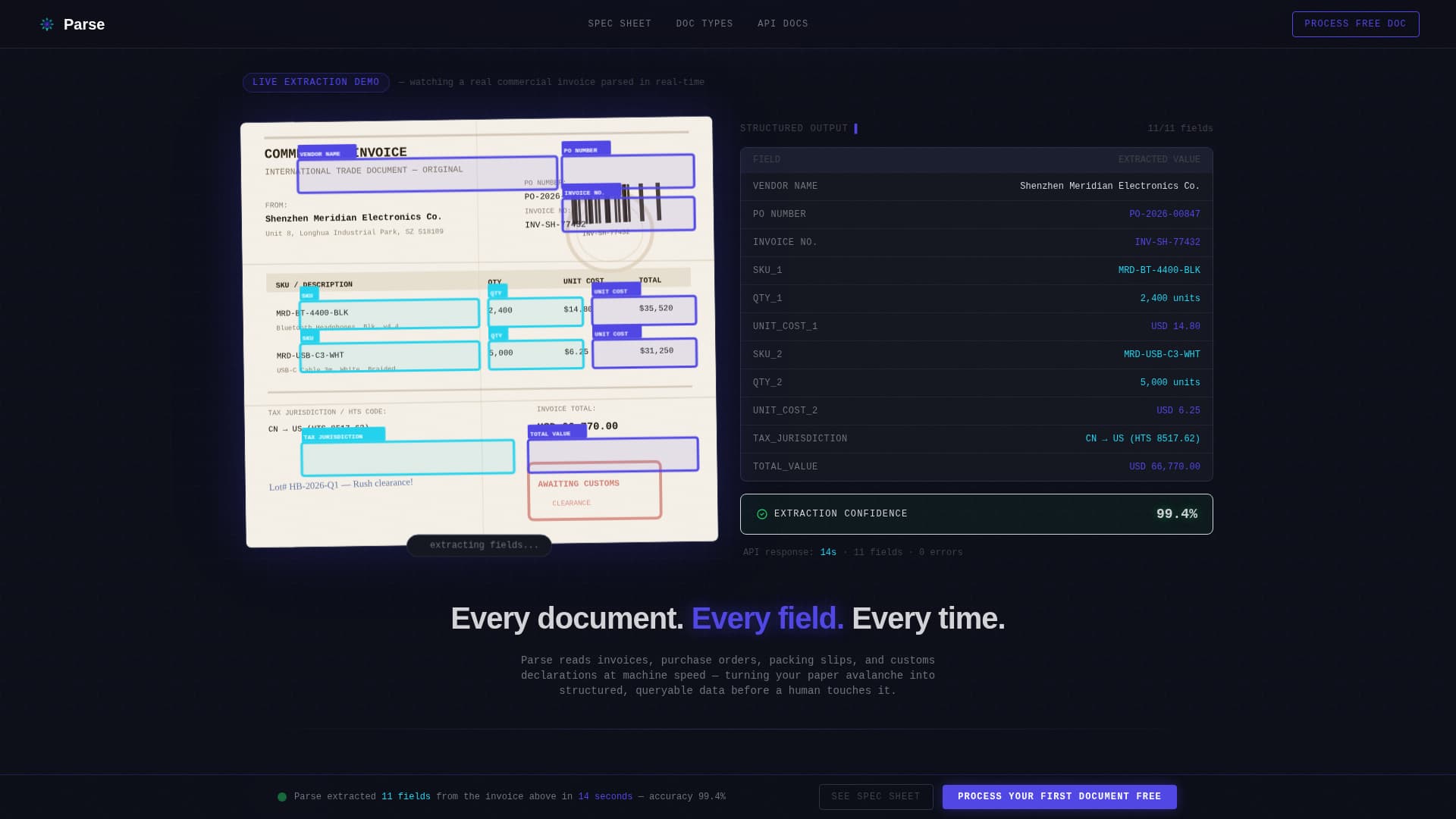Click '14 seconds' text in bottom bar
This screenshot has width=1456, height=819.
tap(605, 797)
